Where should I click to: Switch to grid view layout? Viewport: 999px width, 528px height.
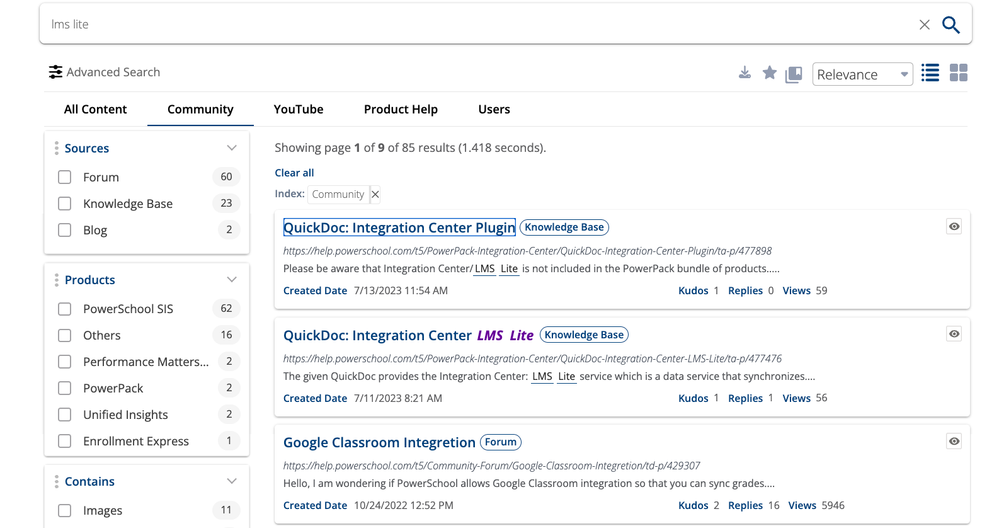click(x=958, y=73)
